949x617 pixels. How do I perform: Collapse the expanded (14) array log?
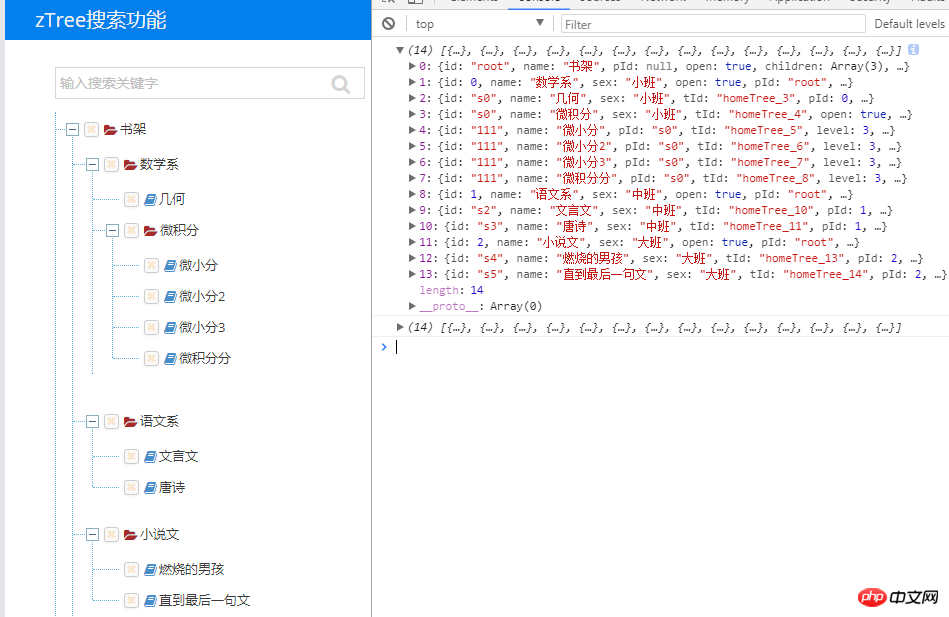[399, 50]
